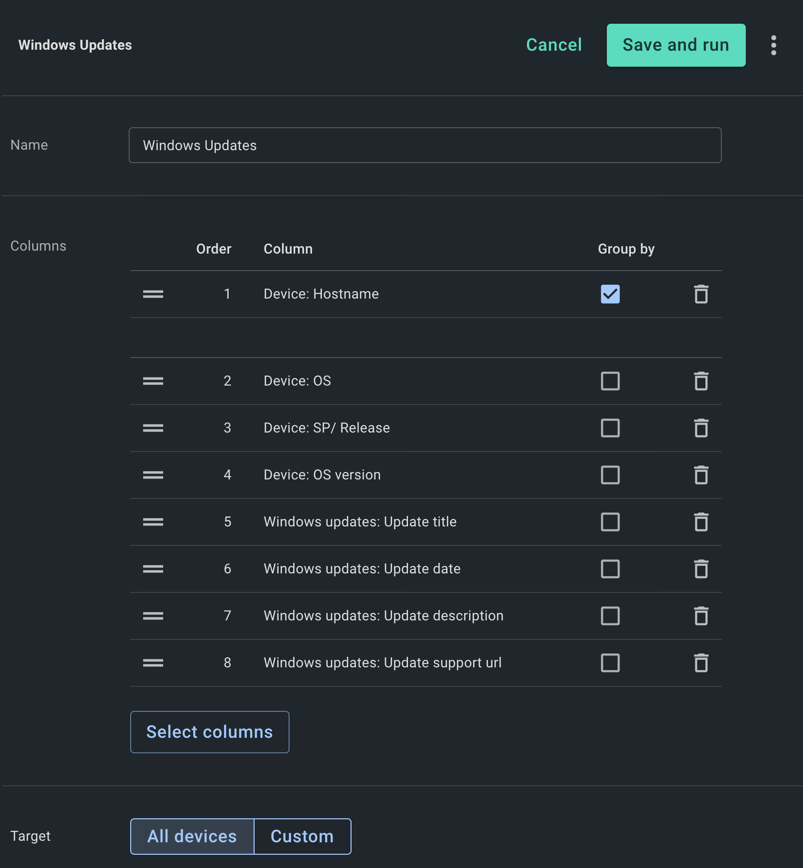Screen dimensions: 803x868
Task: Trash the Update description column
Action: point(701,616)
